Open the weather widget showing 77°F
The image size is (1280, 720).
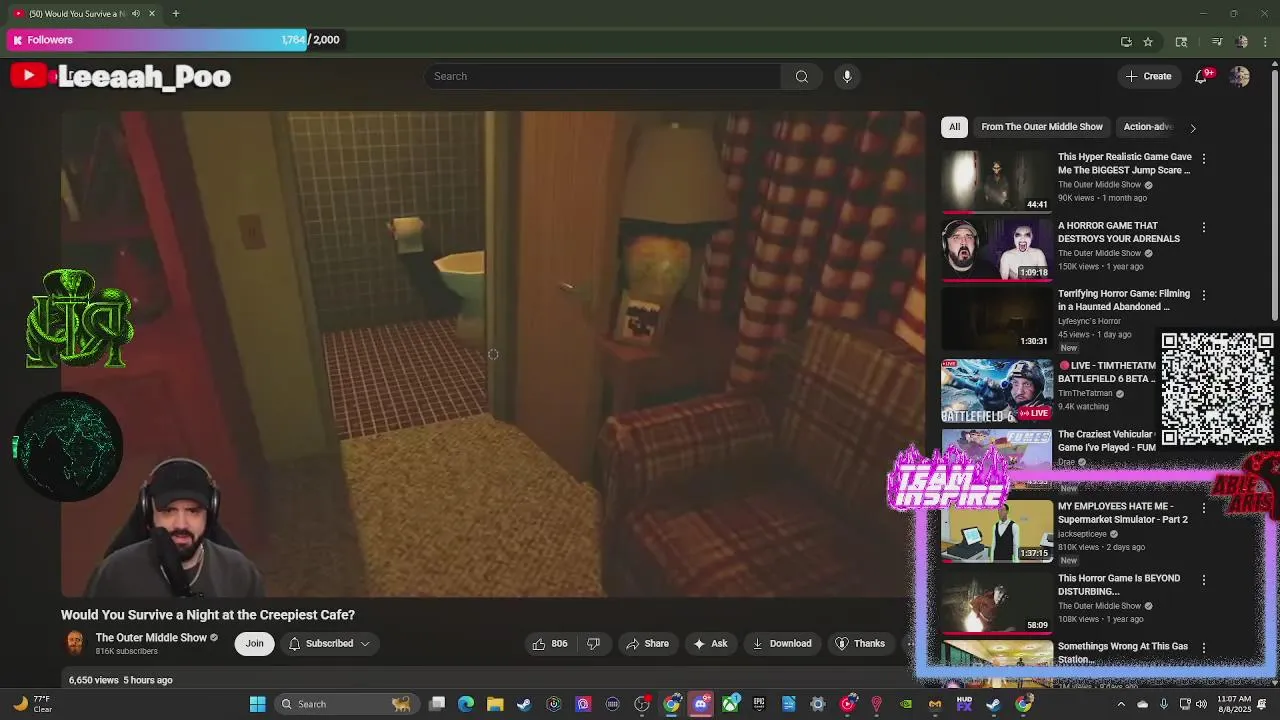point(31,704)
